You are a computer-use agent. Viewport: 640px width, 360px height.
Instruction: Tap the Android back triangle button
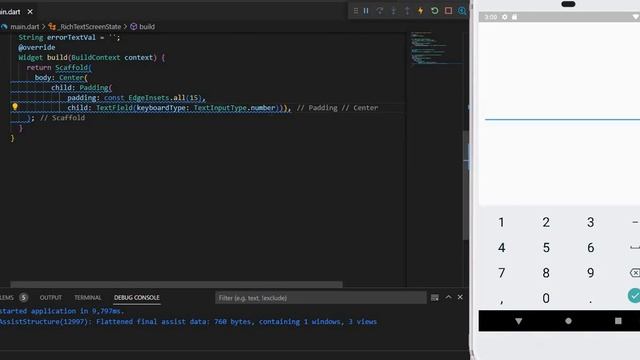point(518,321)
